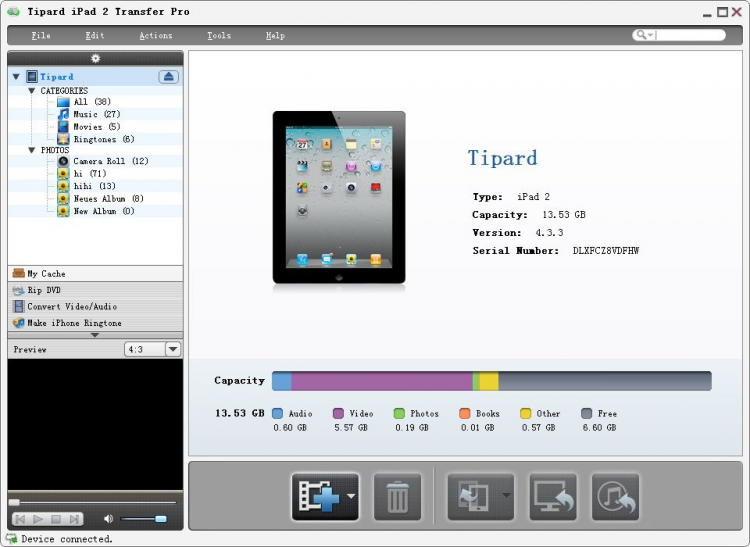
Task: Select Movies (5) category
Action: pyautogui.click(x=97, y=127)
